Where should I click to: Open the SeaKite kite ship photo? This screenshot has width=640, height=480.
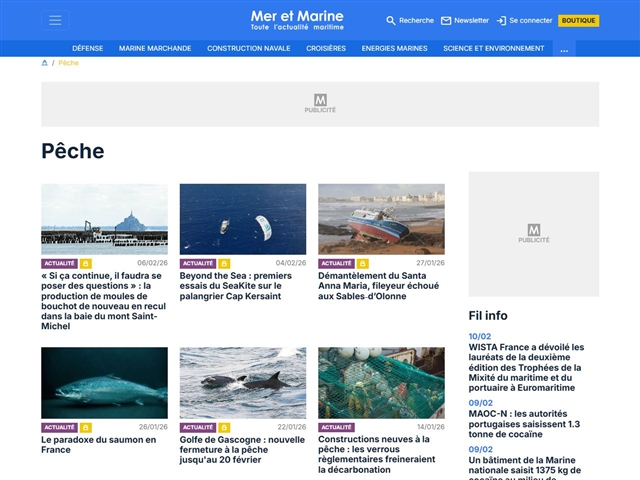[243, 219]
